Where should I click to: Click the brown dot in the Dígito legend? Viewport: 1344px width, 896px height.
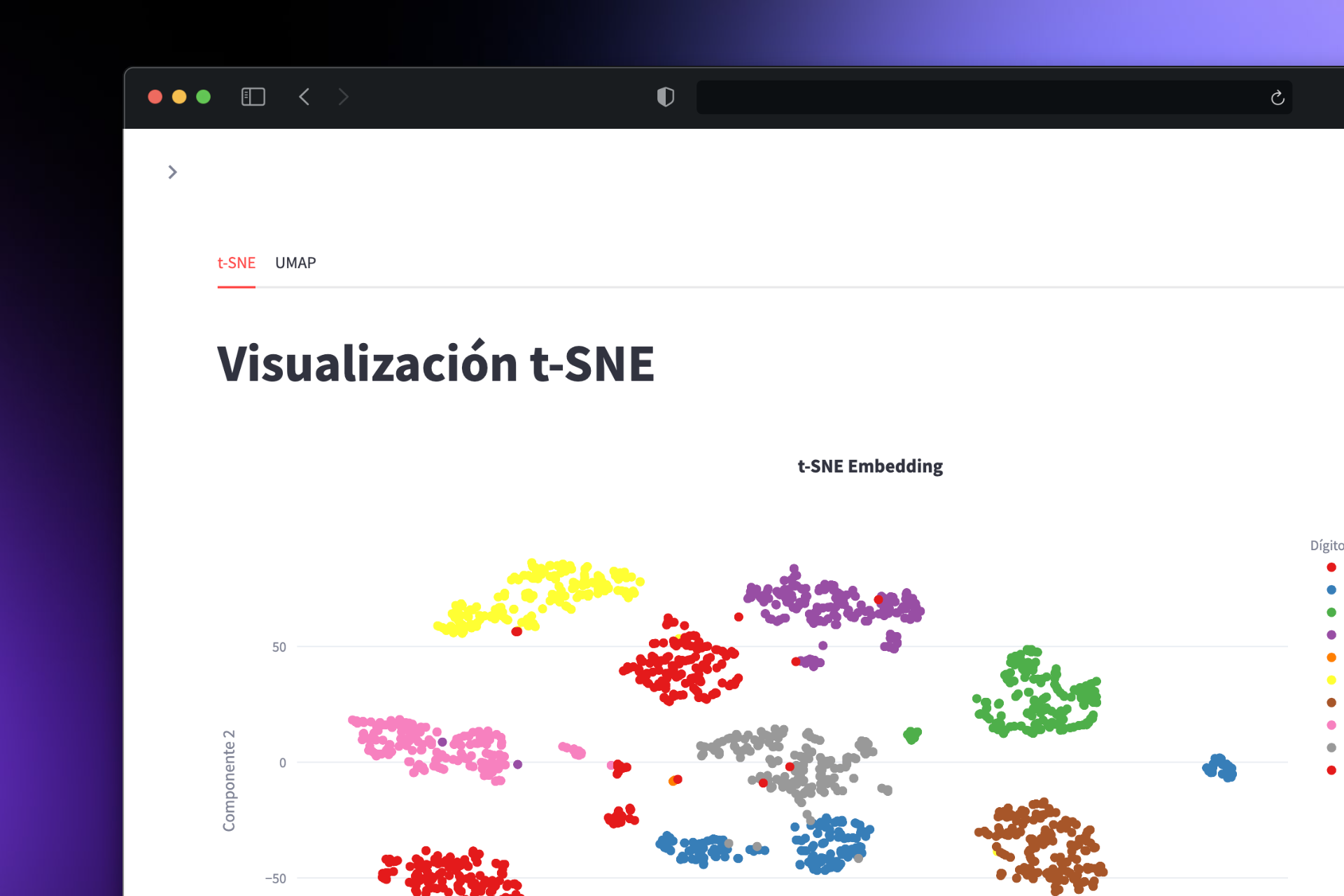click(1331, 702)
